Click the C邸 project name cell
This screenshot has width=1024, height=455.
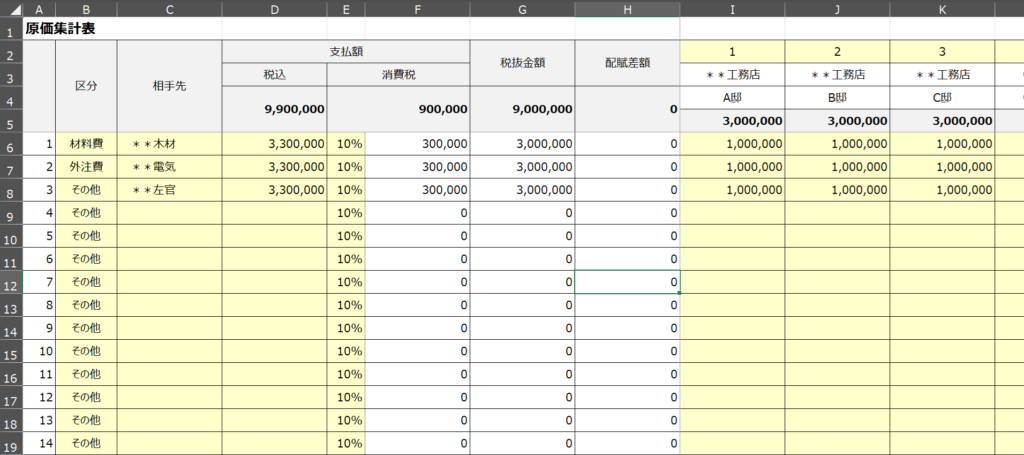click(942, 98)
